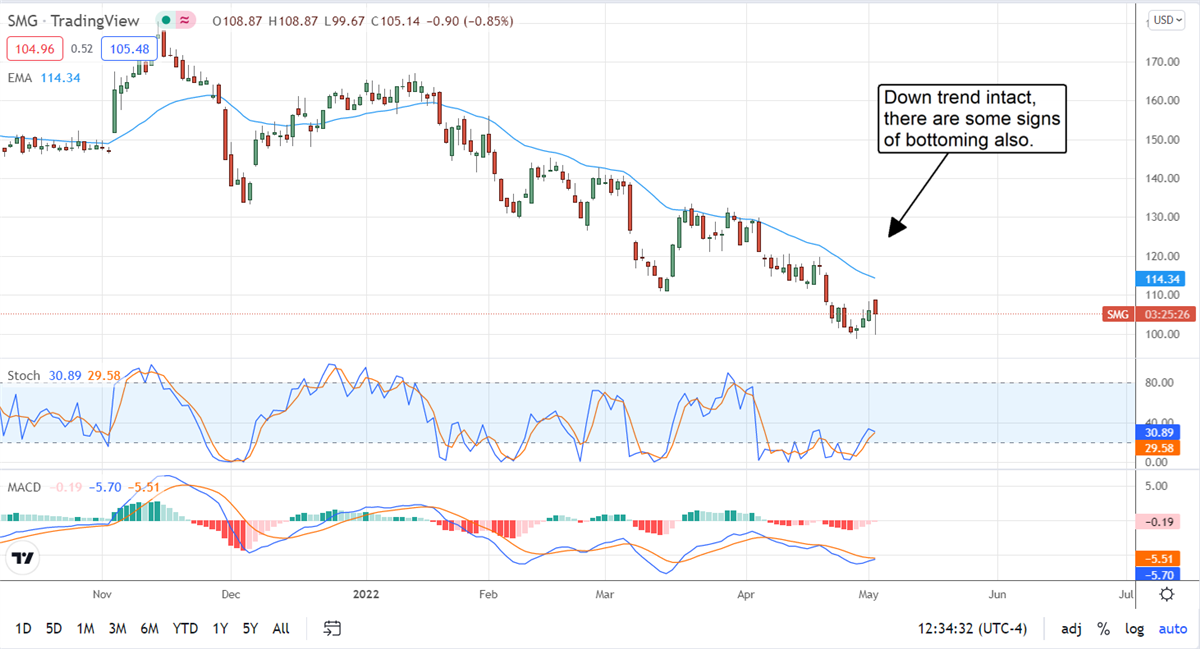This screenshot has width=1200, height=649.
Task: Select the 1M time range
Action: [x=85, y=629]
